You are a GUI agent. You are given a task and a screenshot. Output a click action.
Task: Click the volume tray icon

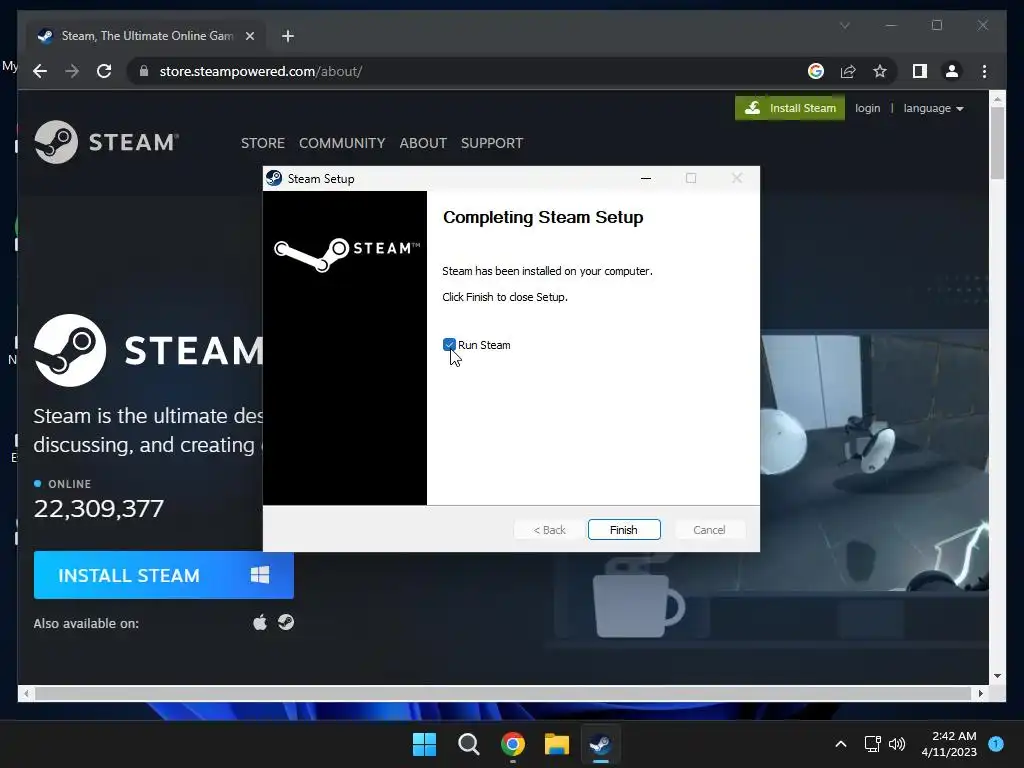pyautogui.click(x=897, y=744)
